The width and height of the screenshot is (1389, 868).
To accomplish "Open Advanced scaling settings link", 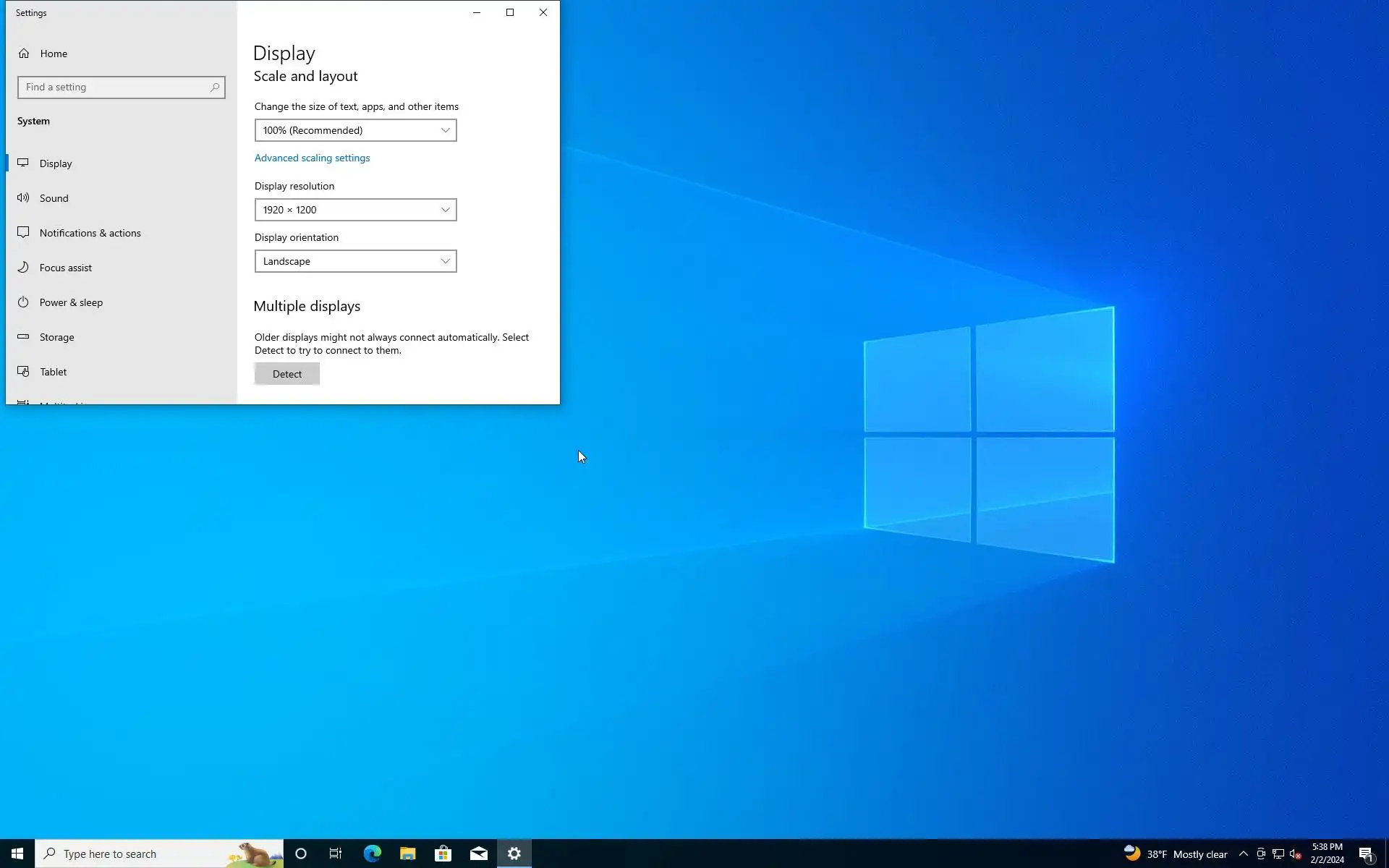I will [x=312, y=158].
